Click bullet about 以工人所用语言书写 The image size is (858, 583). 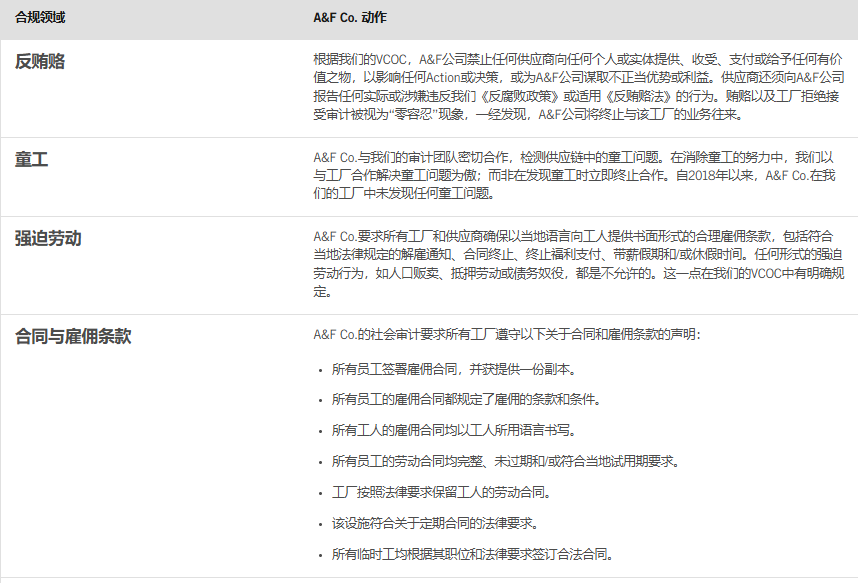454,430
